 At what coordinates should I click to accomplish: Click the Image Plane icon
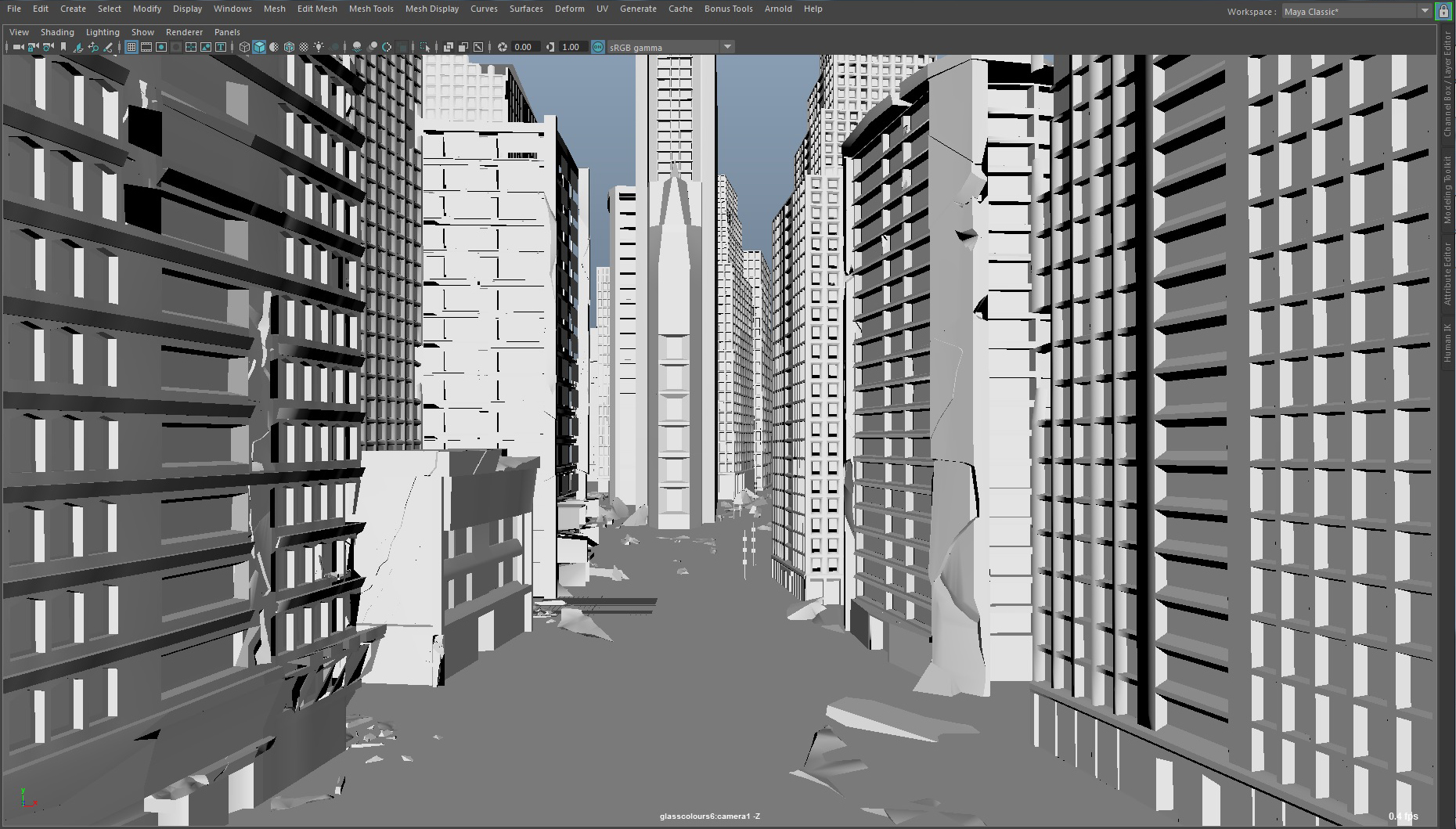point(77,47)
